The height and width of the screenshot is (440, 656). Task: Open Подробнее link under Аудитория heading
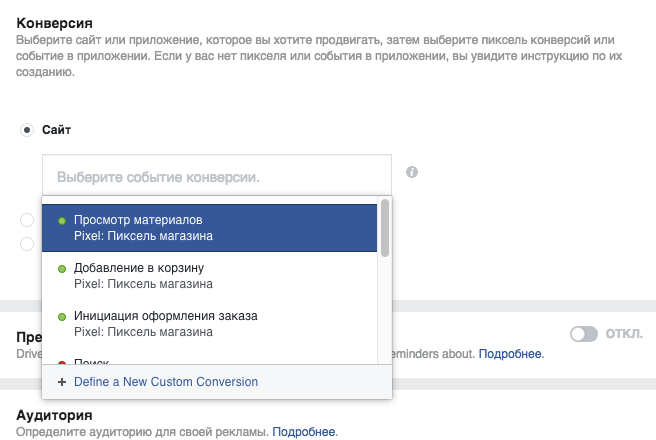pos(304,432)
